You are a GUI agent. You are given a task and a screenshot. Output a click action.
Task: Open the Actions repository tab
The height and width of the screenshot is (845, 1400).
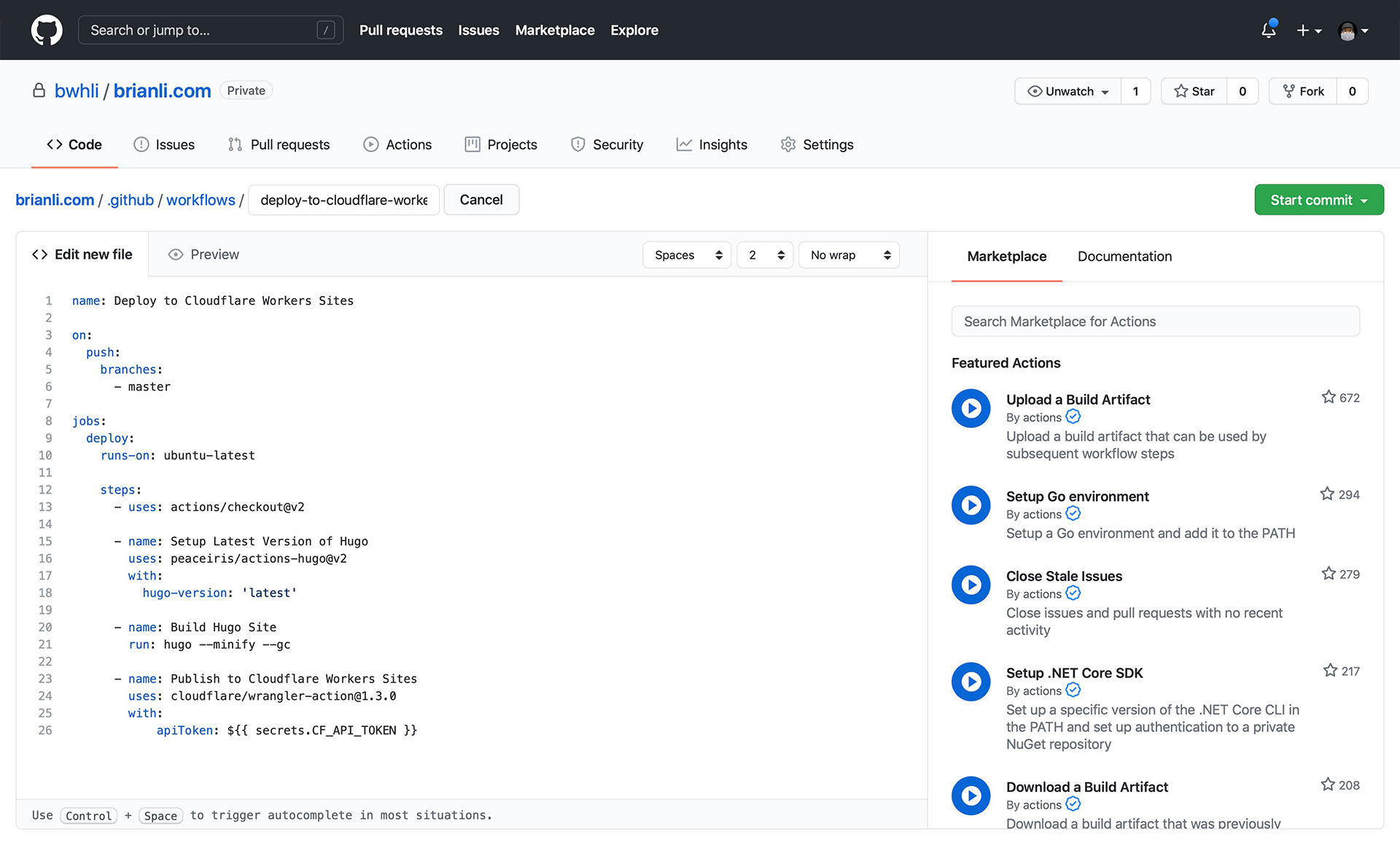pos(397,144)
